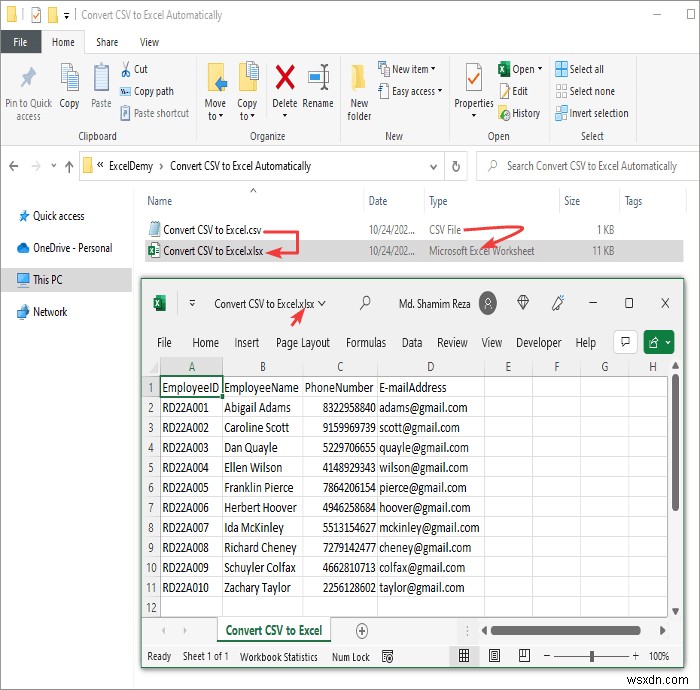Click Pin to Quick access icon
Image resolution: width=700 pixels, height=690 pixels.
click(28, 78)
